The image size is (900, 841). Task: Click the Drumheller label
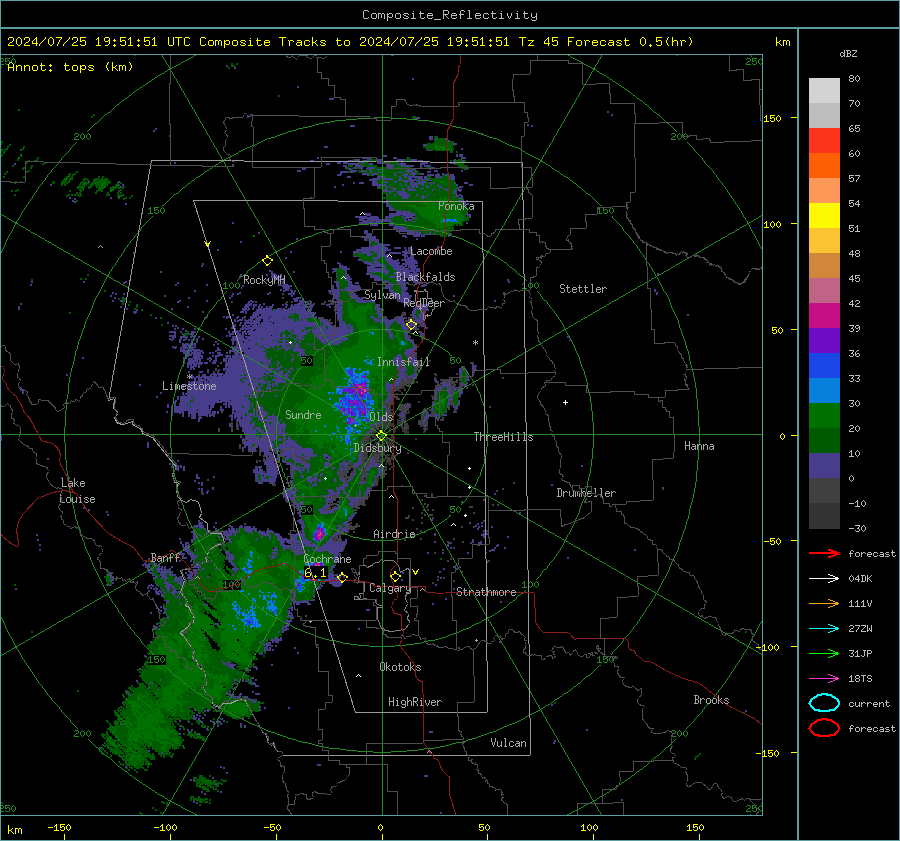tap(586, 493)
